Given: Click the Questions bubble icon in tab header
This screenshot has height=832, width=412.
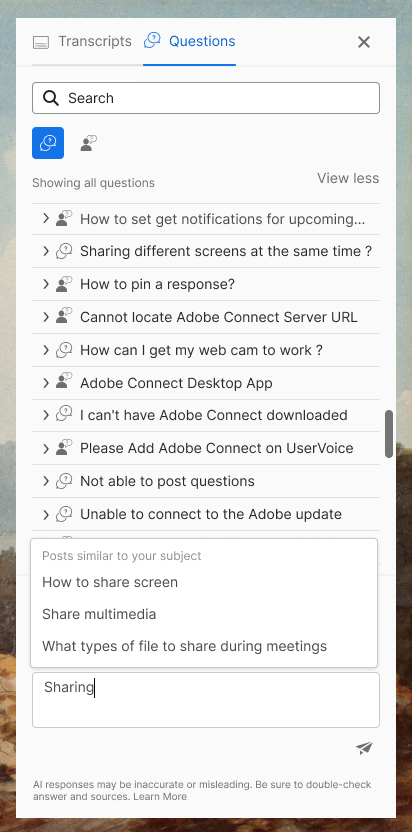Looking at the screenshot, I should click(x=152, y=41).
